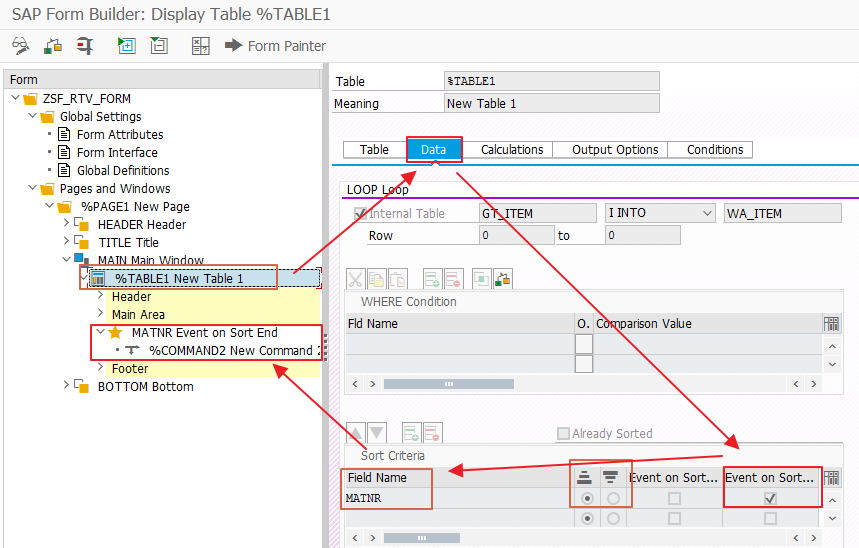The height and width of the screenshot is (548, 859).
Task: Collapse Pages and Windows folder
Action: click(32, 188)
